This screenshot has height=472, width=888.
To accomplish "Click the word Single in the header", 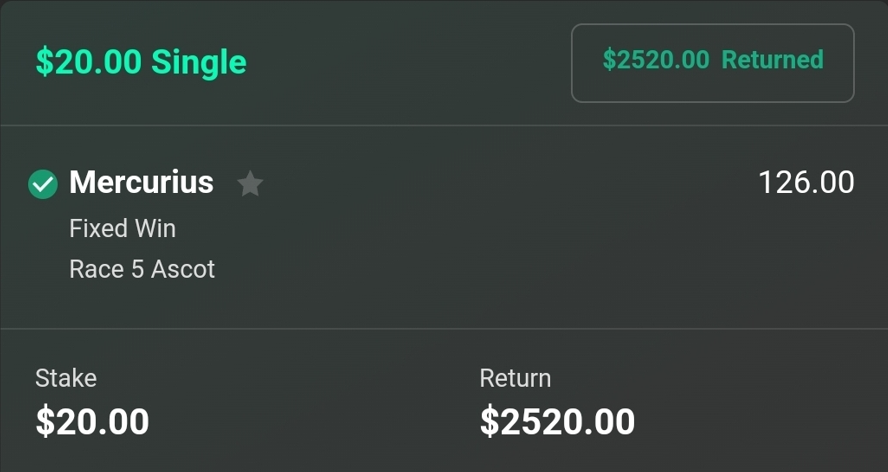I will pyautogui.click(x=198, y=62).
